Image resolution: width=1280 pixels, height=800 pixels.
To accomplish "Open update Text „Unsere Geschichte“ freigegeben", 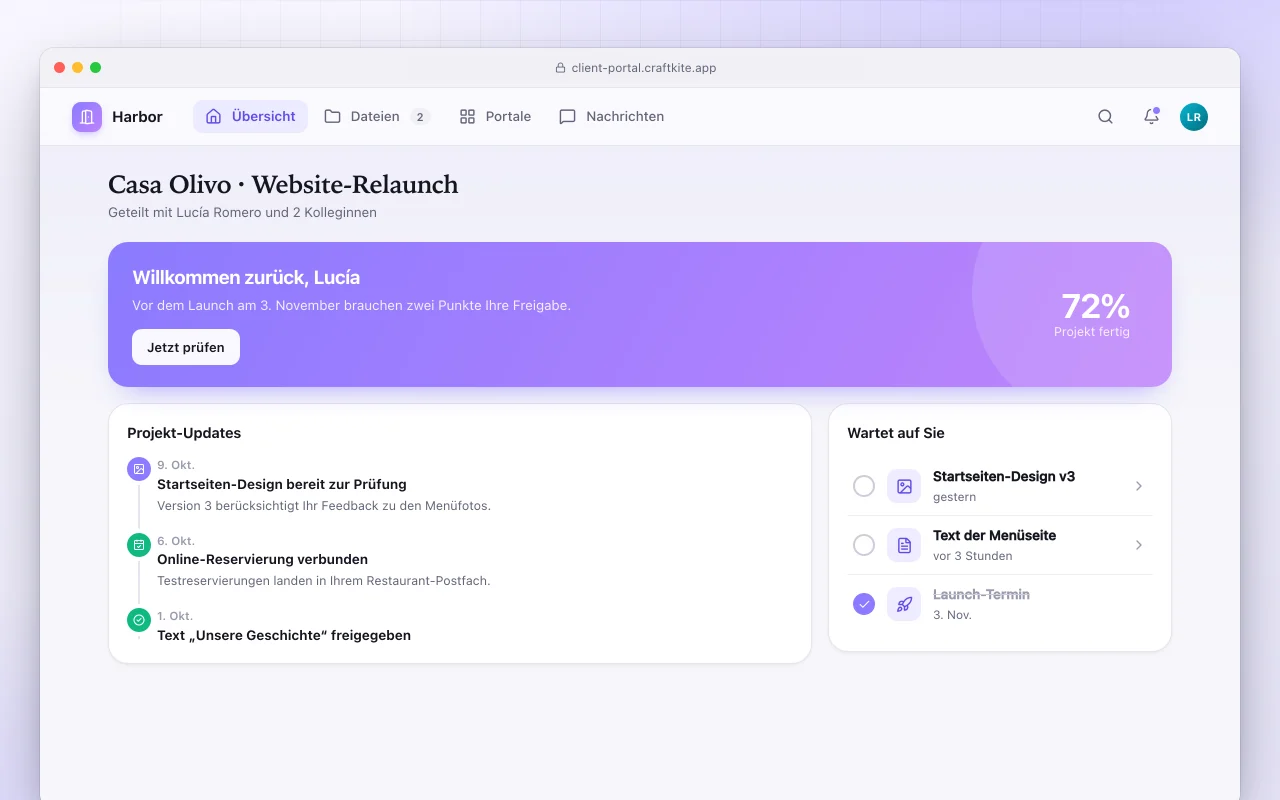I will click(284, 635).
